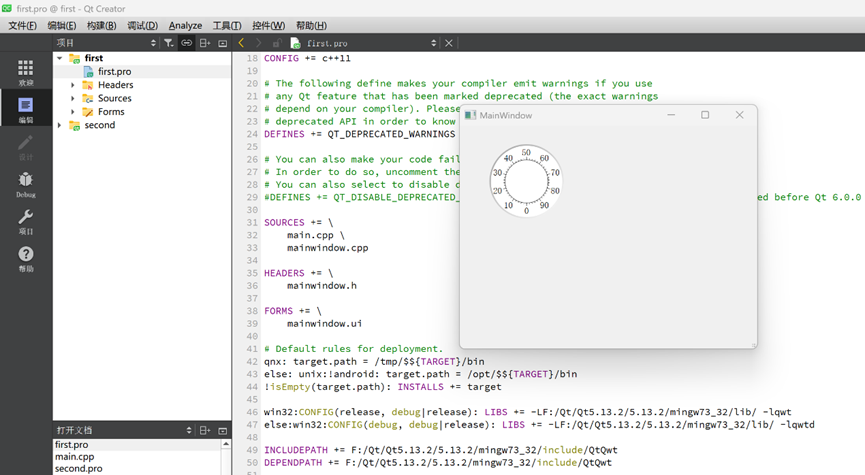Image resolution: width=865 pixels, height=475 pixels.
Task: Close the first.pro document in editor
Action: [x=449, y=43]
